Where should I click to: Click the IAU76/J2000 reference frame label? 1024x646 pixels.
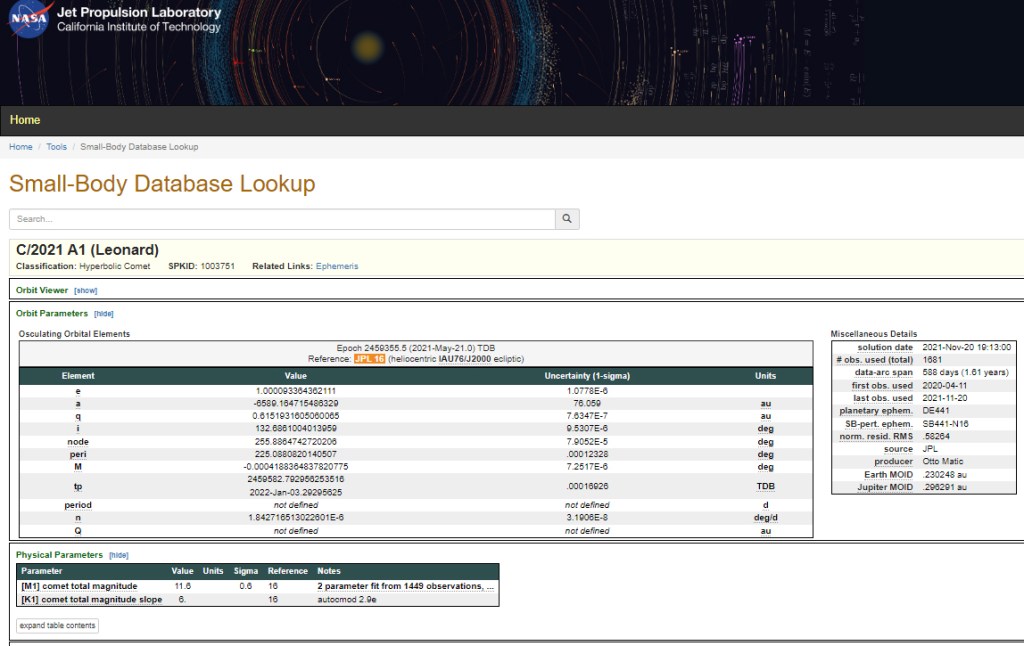(465, 358)
